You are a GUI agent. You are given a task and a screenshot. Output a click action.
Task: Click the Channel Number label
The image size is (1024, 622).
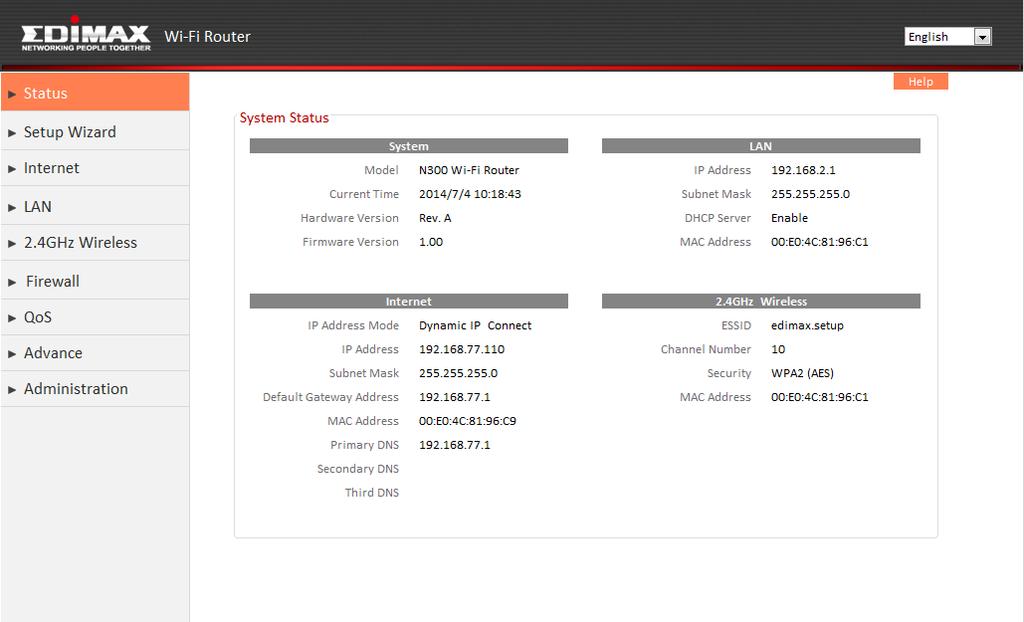point(706,350)
